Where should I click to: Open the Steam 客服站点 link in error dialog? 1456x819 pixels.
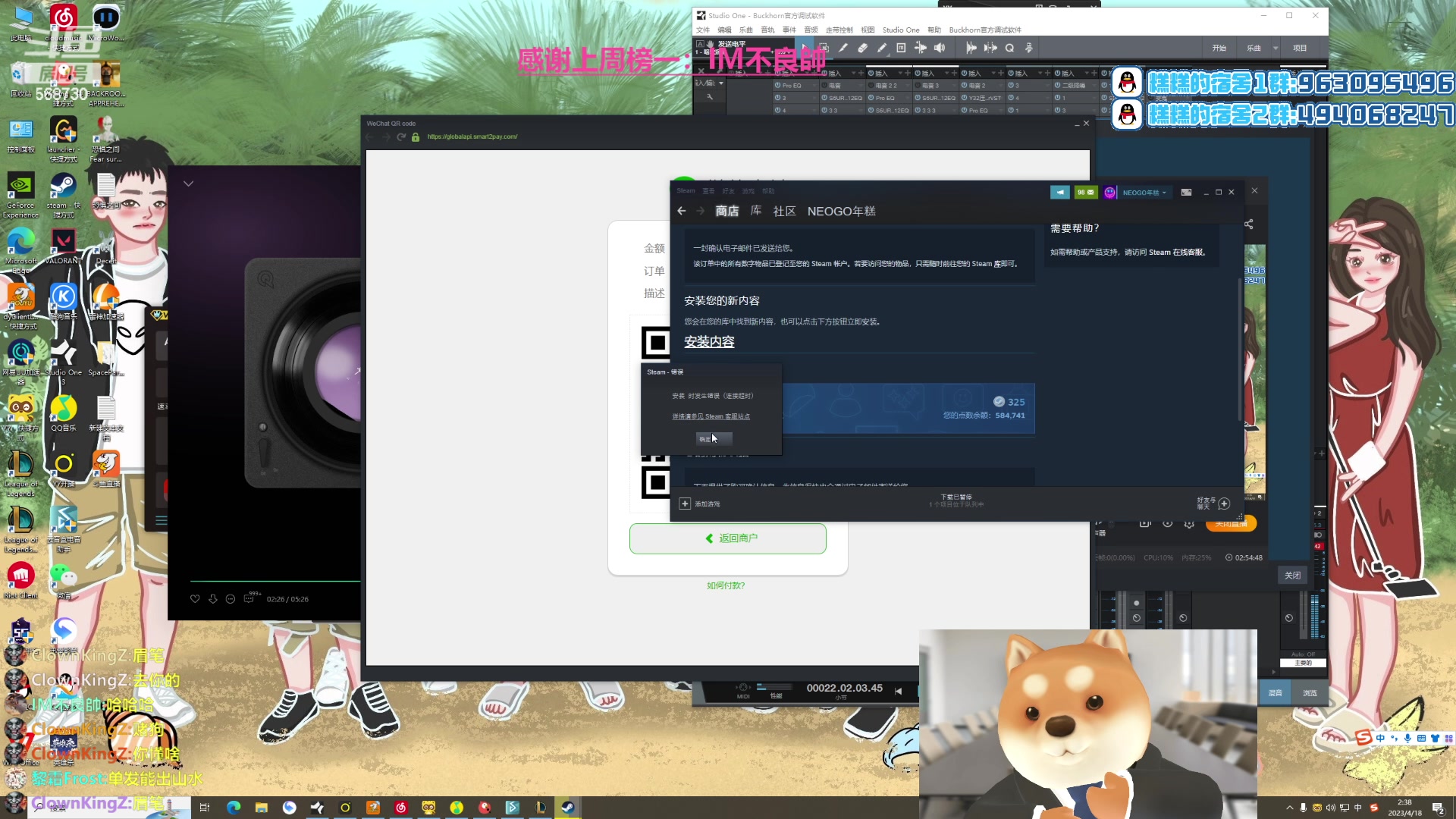711,416
